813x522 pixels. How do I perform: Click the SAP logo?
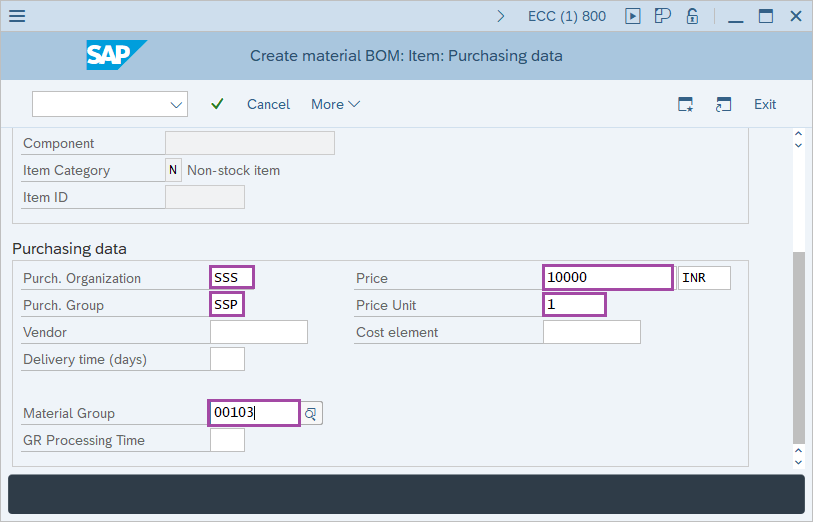pos(116,56)
